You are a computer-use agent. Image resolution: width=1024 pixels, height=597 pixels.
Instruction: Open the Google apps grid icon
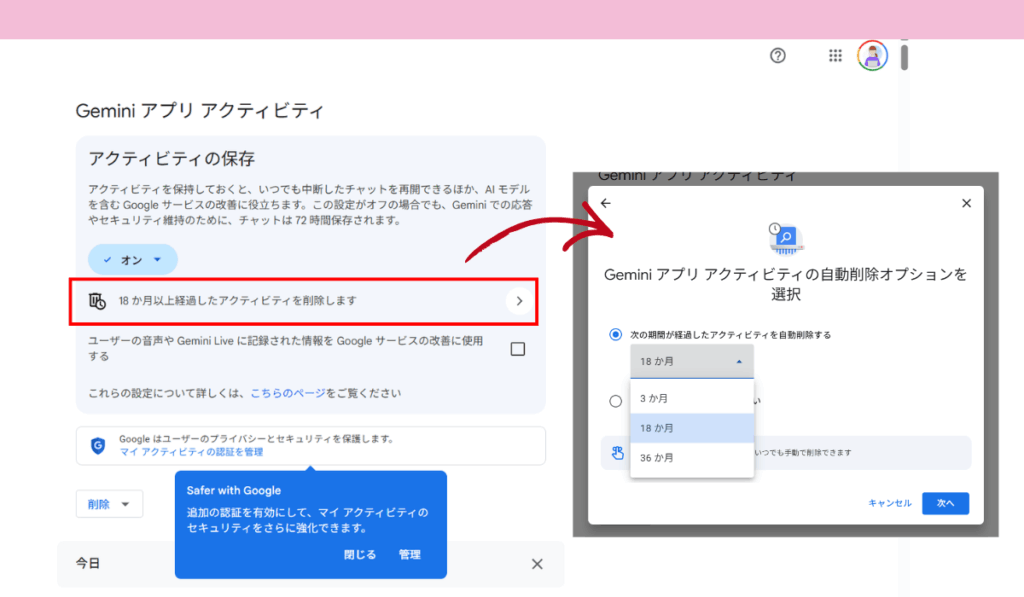point(836,56)
